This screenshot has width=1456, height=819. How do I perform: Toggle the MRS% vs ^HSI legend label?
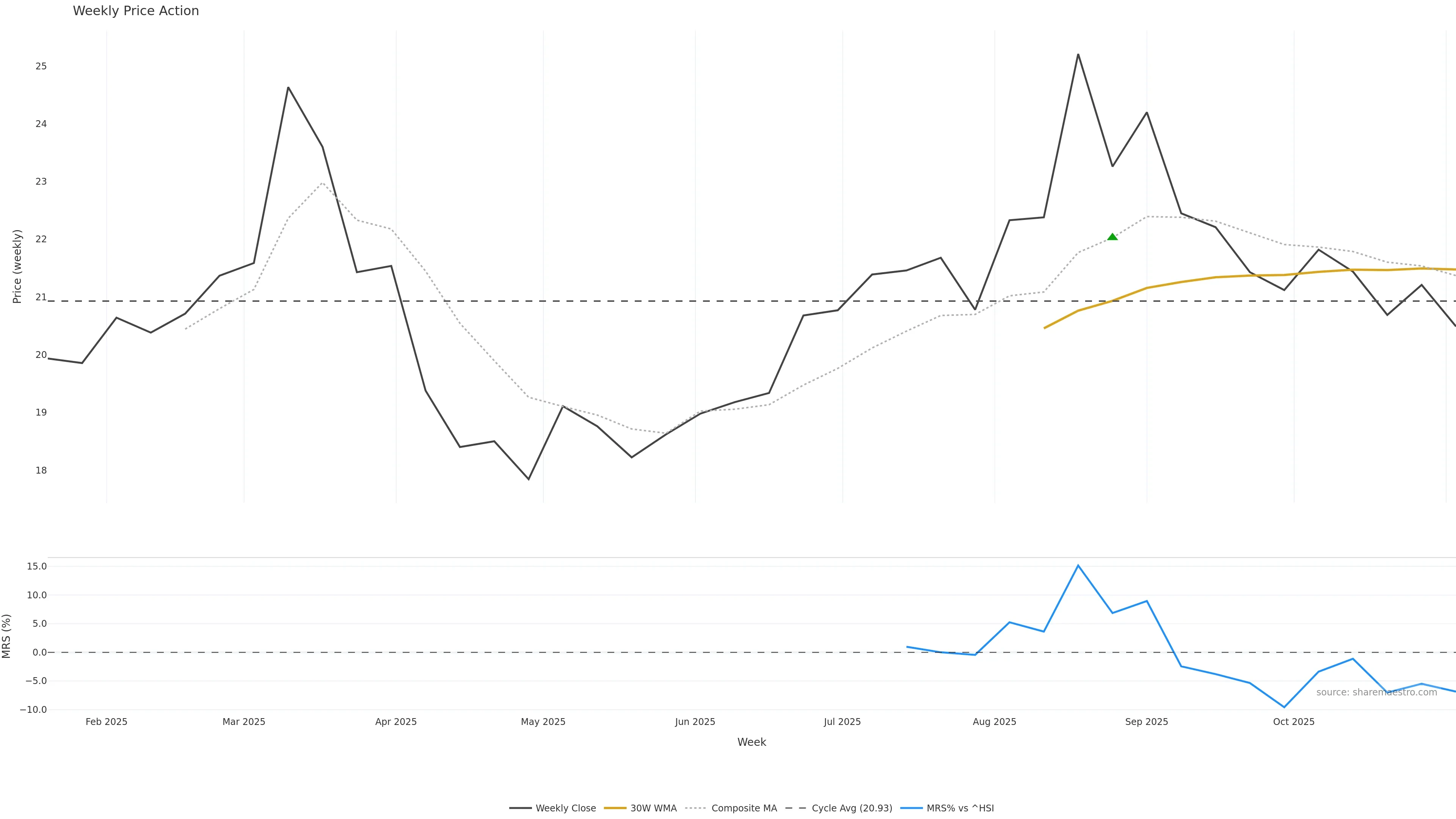click(960, 808)
